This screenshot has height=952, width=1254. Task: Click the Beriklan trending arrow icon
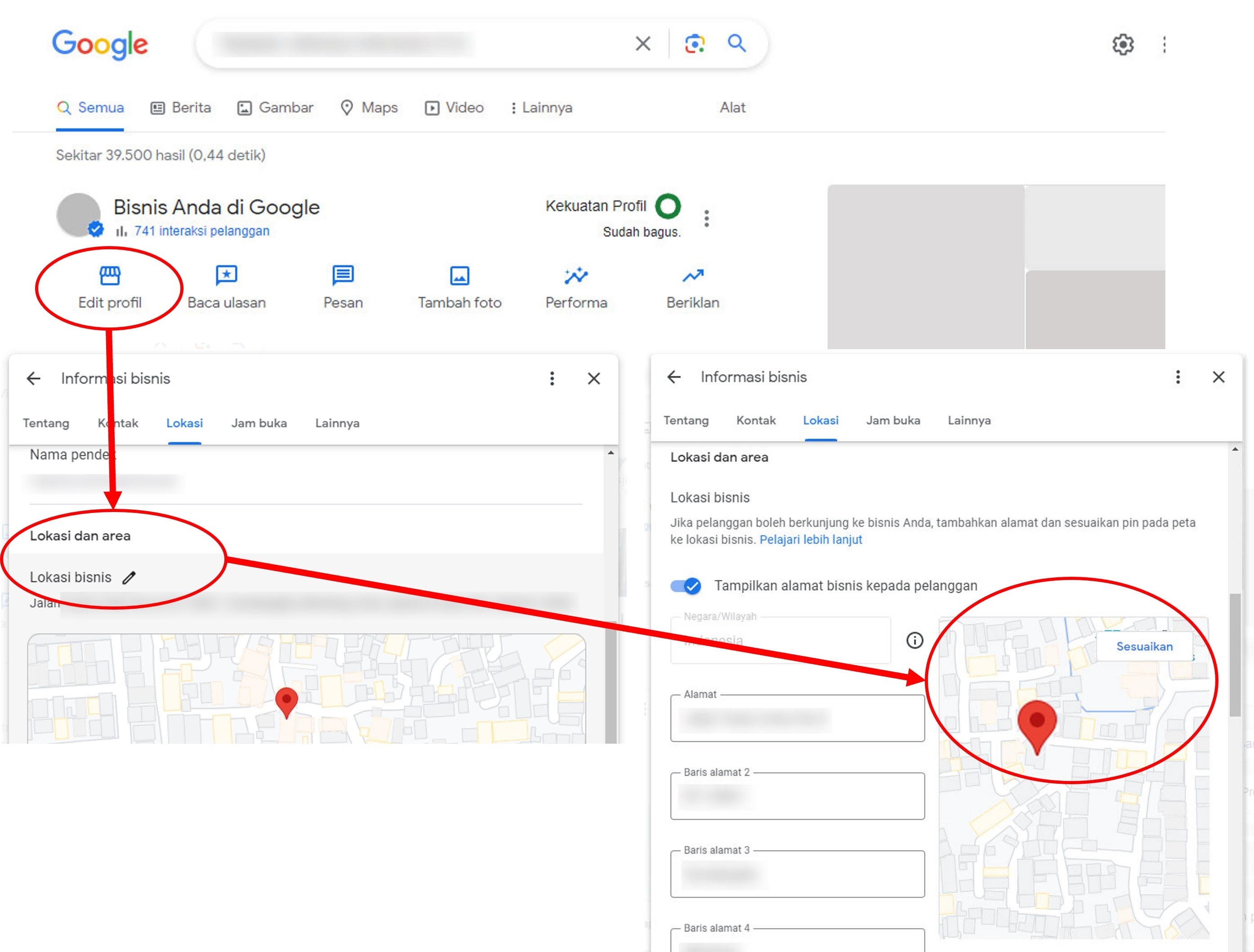tap(693, 275)
